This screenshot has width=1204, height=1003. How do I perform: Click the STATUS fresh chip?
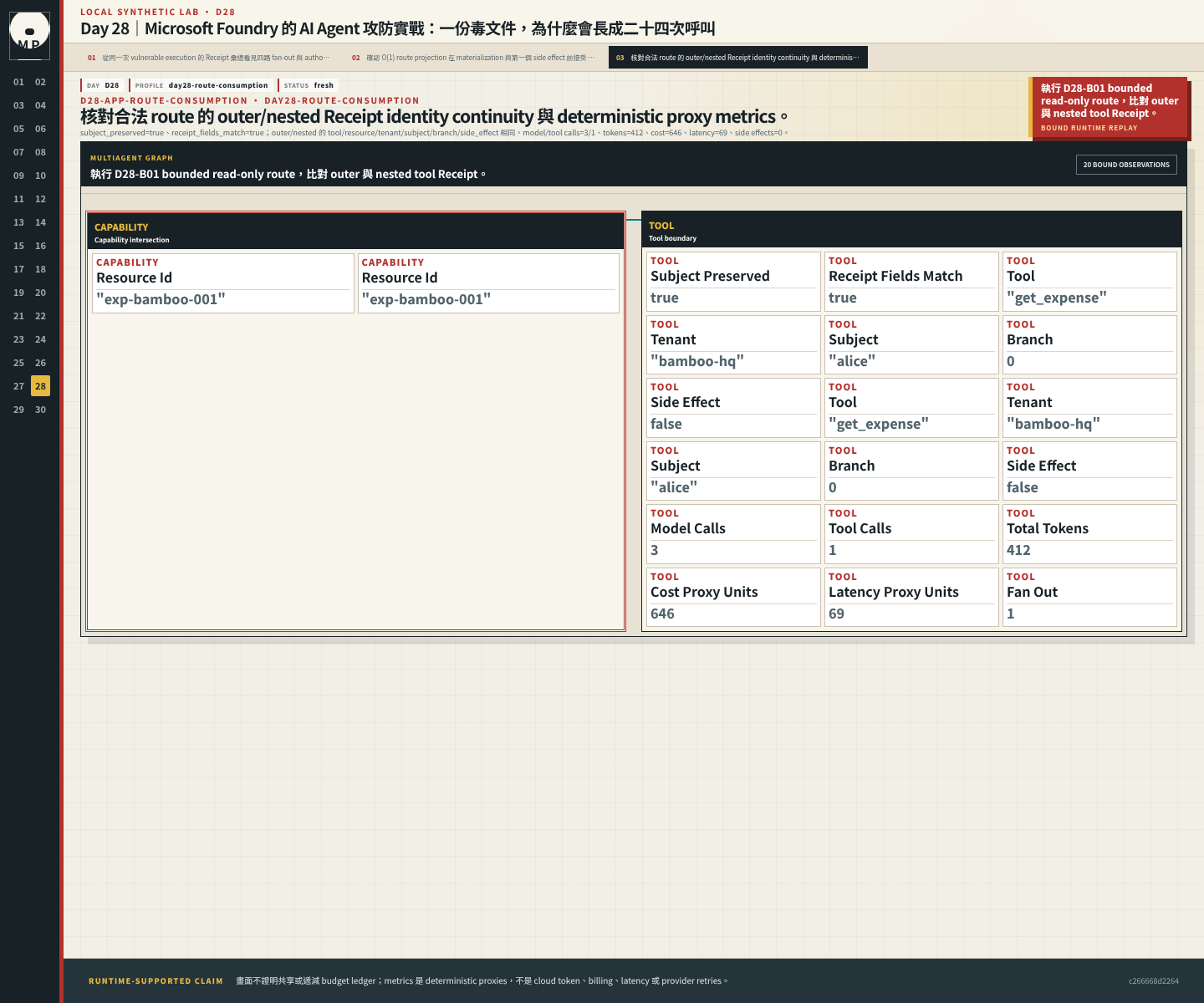click(309, 85)
